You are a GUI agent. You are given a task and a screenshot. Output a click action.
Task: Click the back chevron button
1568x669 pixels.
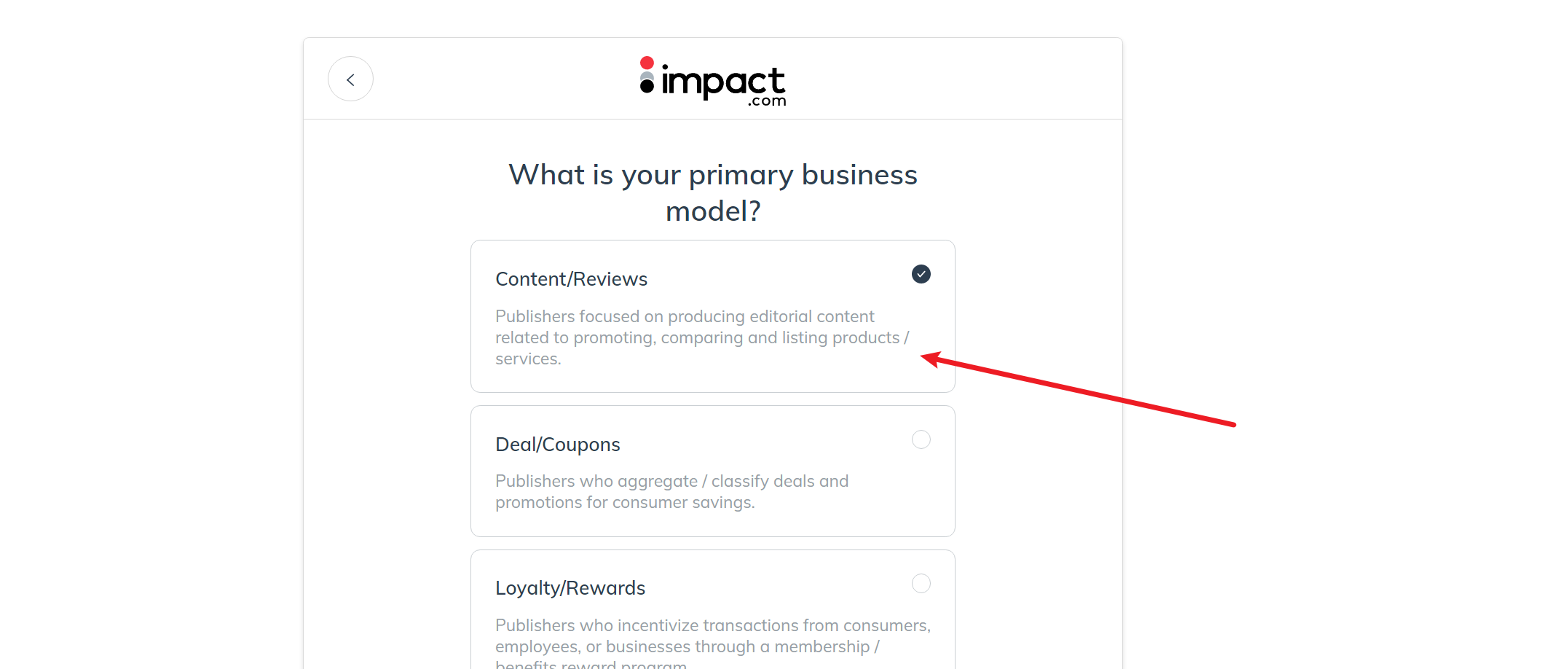350,79
